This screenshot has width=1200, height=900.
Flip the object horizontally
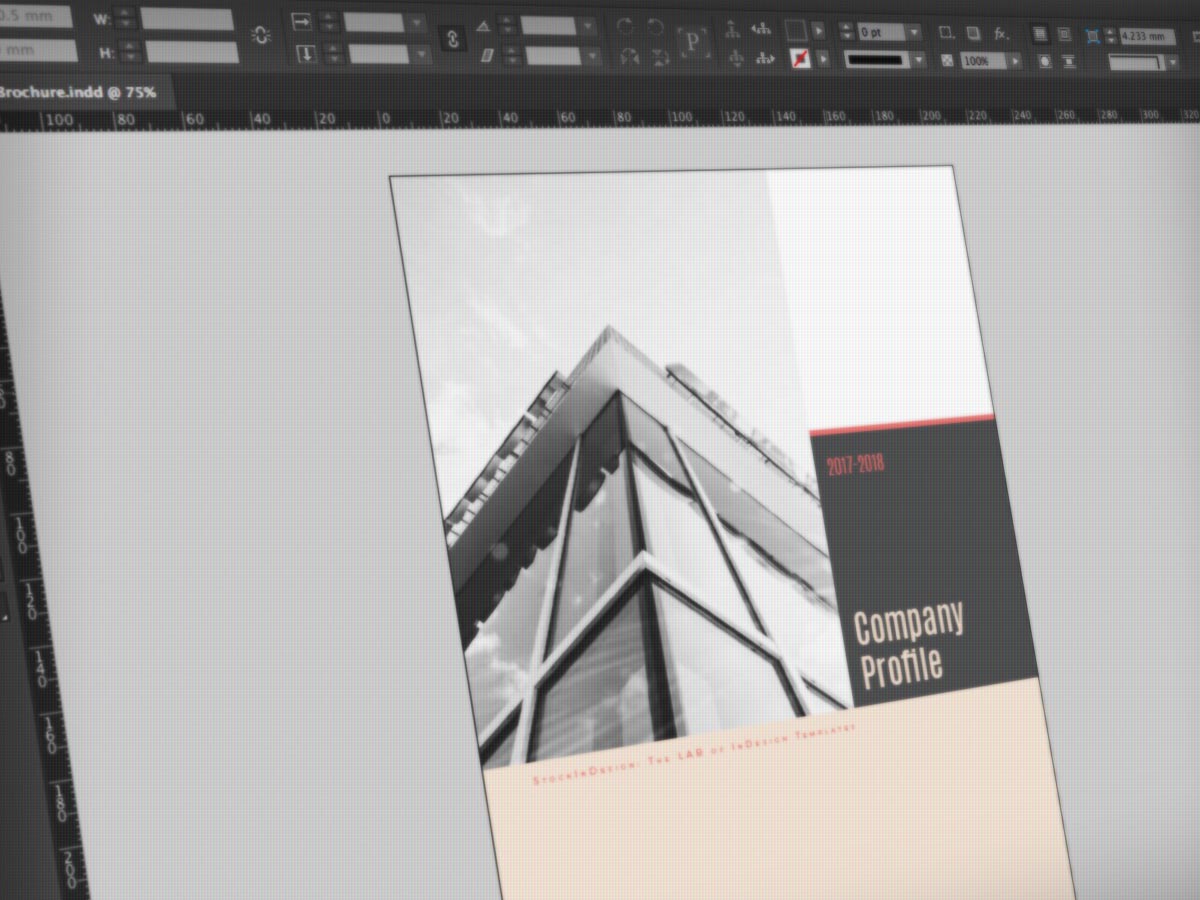pyautogui.click(x=629, y=57)
